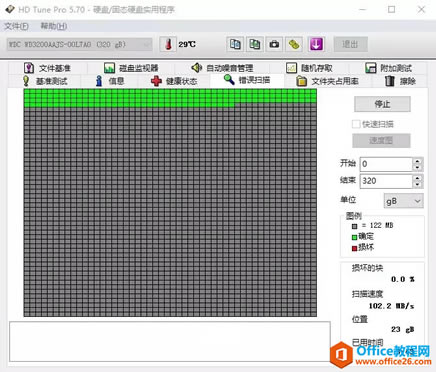Click the 23 gB position value
Viewport: 436px width, 372px height.
pos(403,329)
